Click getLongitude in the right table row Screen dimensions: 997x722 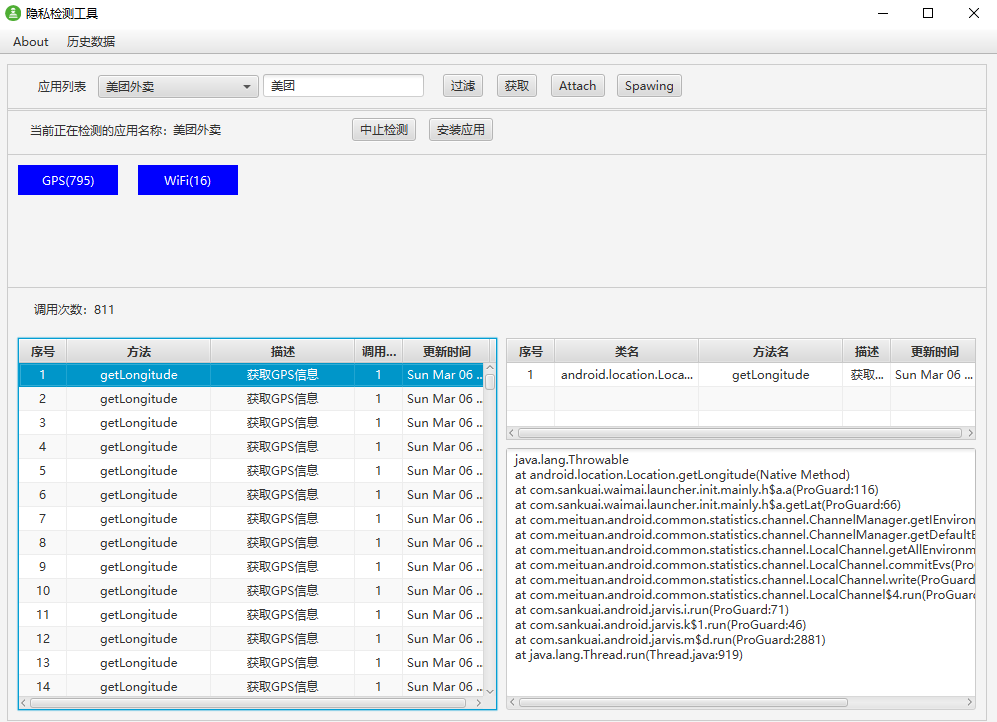771,375
